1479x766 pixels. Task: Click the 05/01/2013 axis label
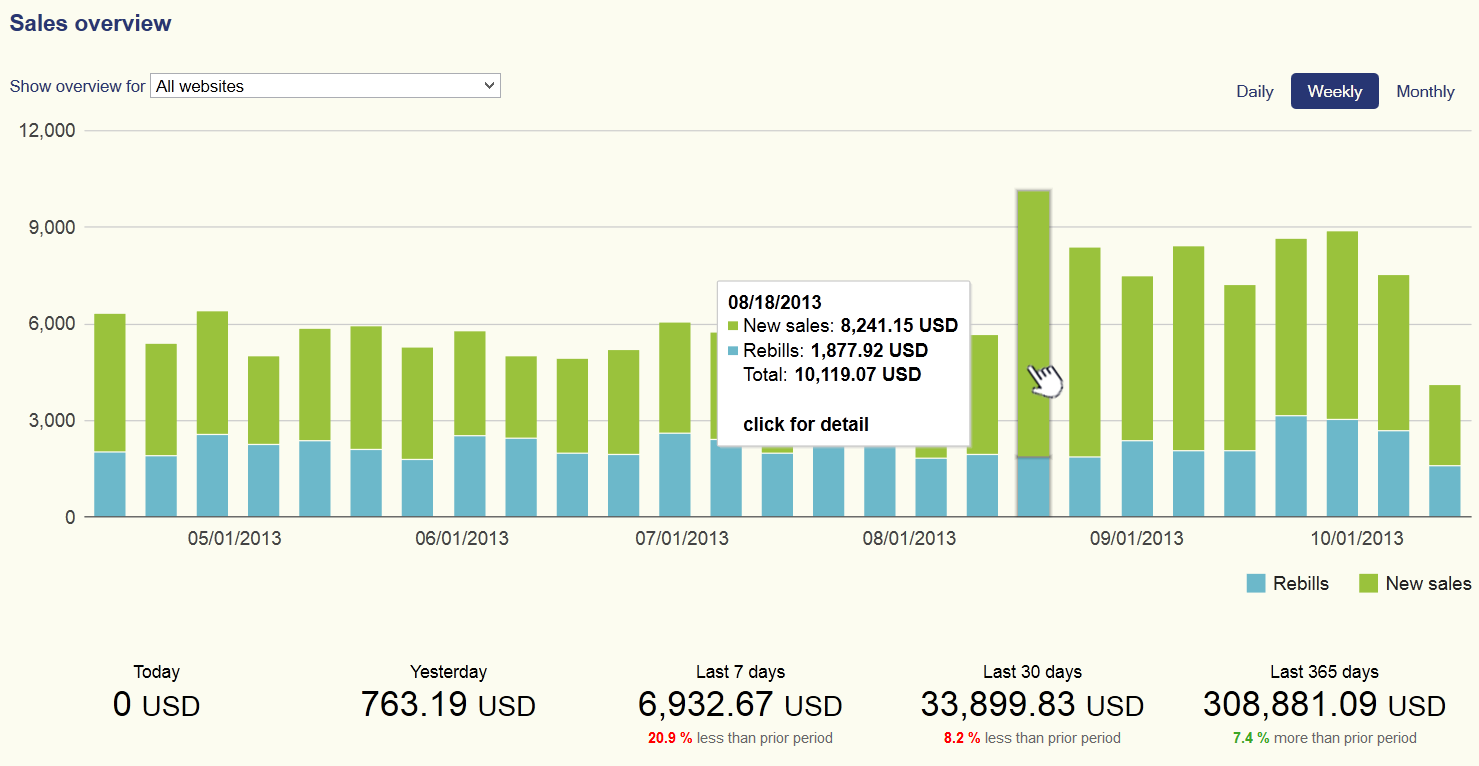click(x=235, y=538)
